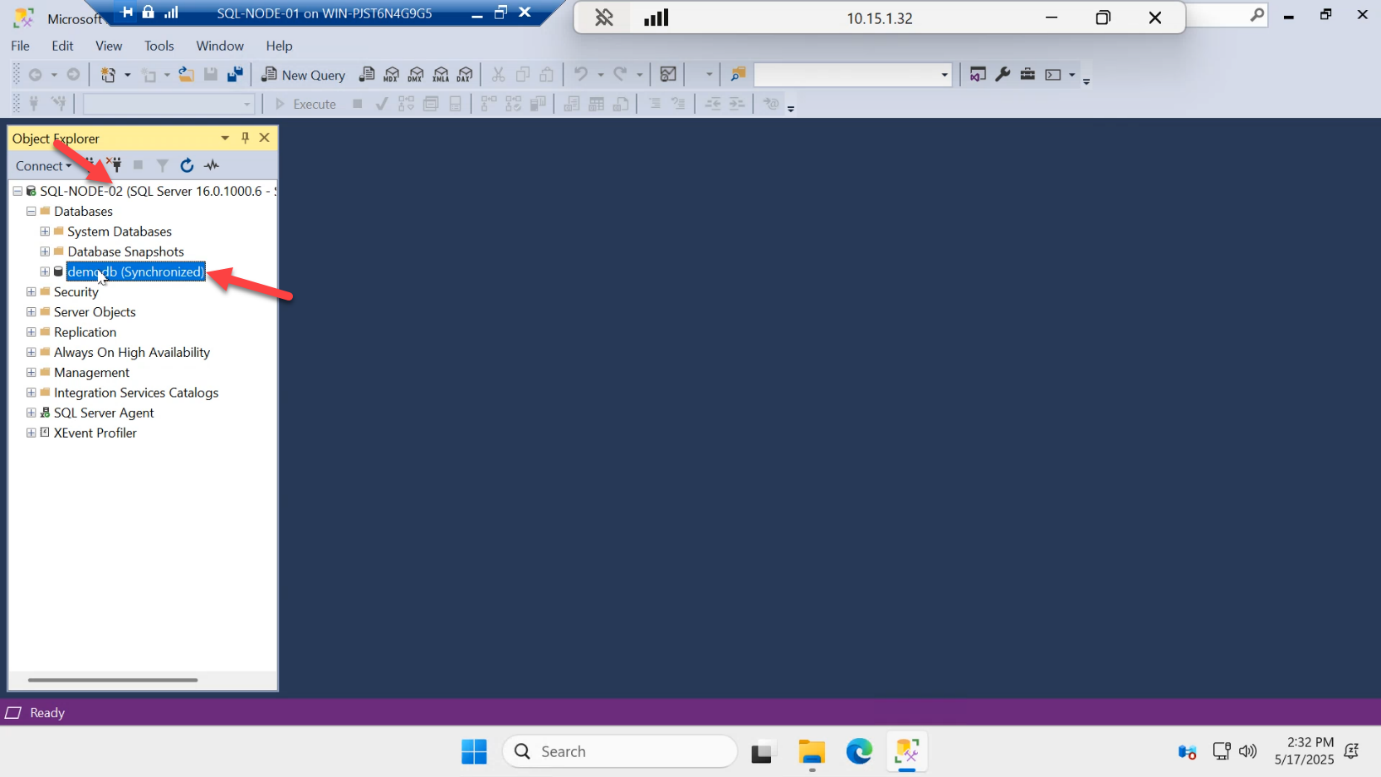The height and width of the screenshot is (777, 1381).
Task: Click the command window icon in toolbar
Action: pos(1053,75)
